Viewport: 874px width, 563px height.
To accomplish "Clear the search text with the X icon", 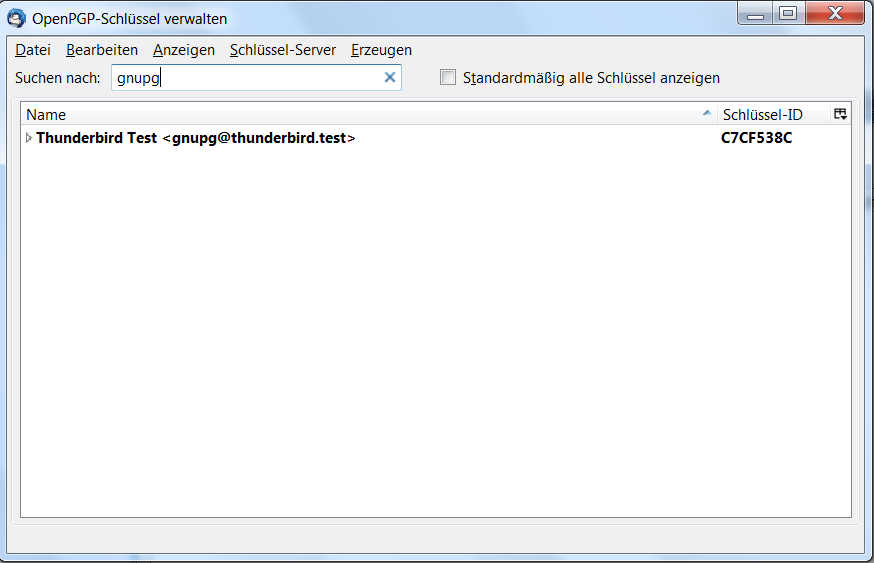I will point(390,77).
